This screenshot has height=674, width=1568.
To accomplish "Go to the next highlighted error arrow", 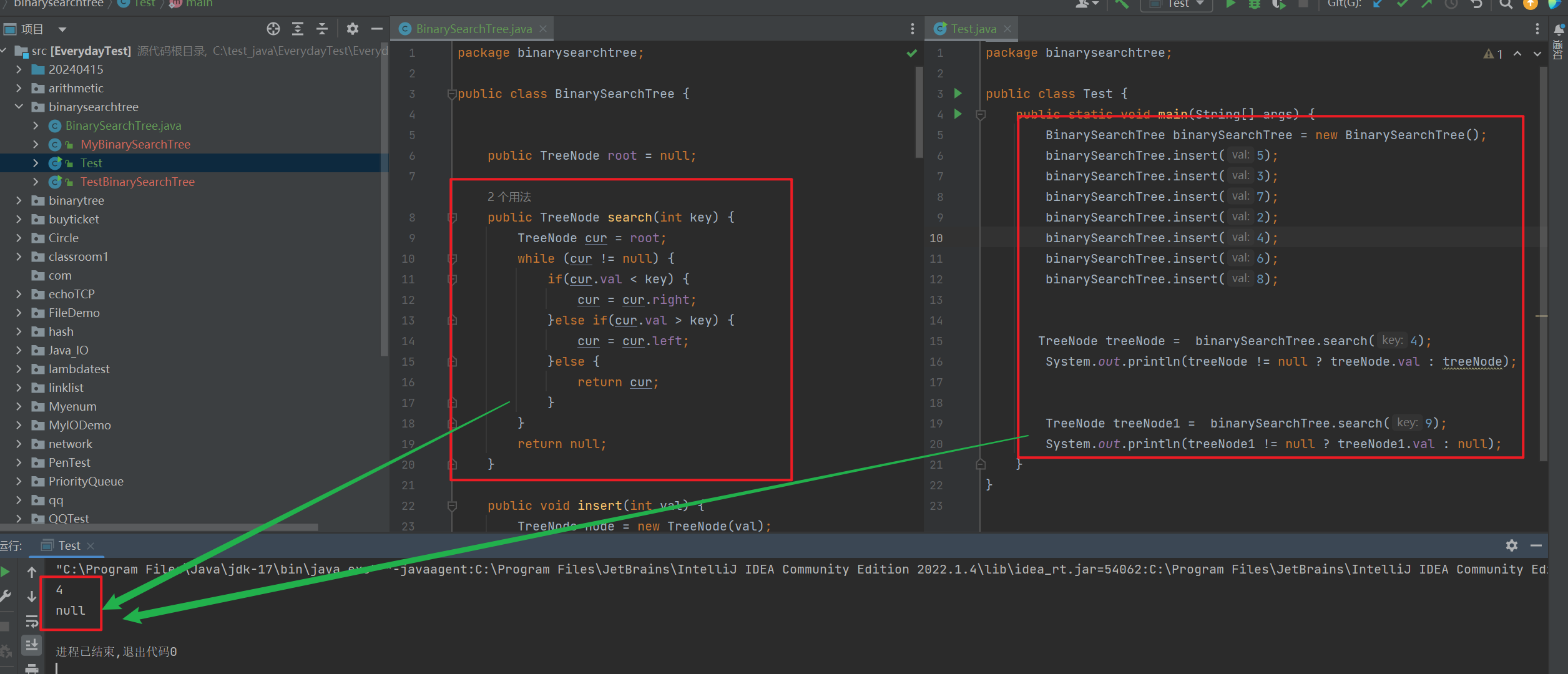I will (x=1537, y=54).
